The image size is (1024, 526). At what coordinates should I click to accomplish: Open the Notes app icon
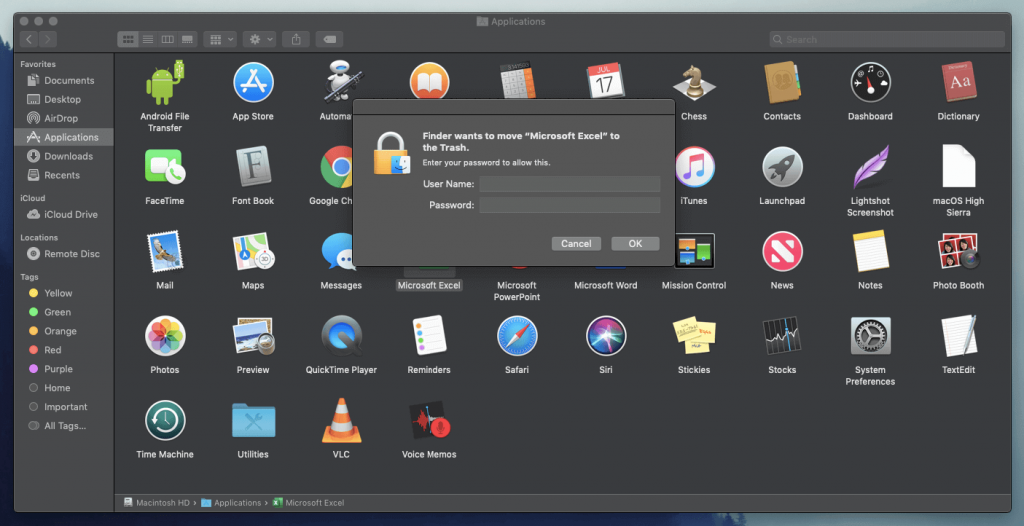tap(871, 251)
